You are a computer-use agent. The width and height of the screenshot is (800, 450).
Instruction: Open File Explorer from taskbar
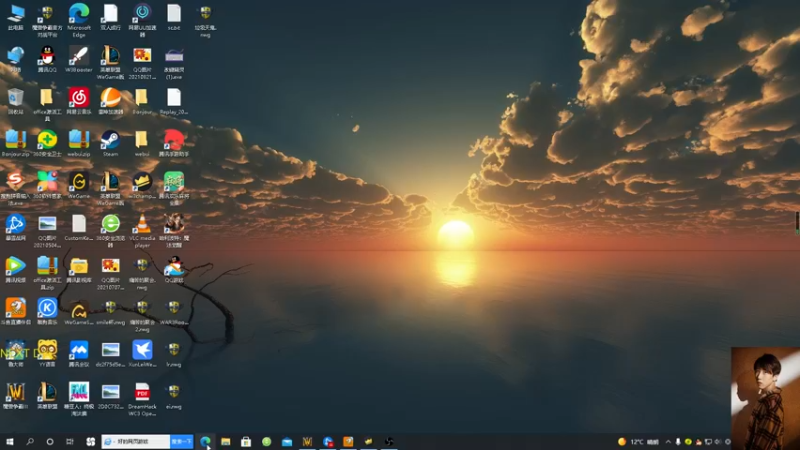(226, 441)
